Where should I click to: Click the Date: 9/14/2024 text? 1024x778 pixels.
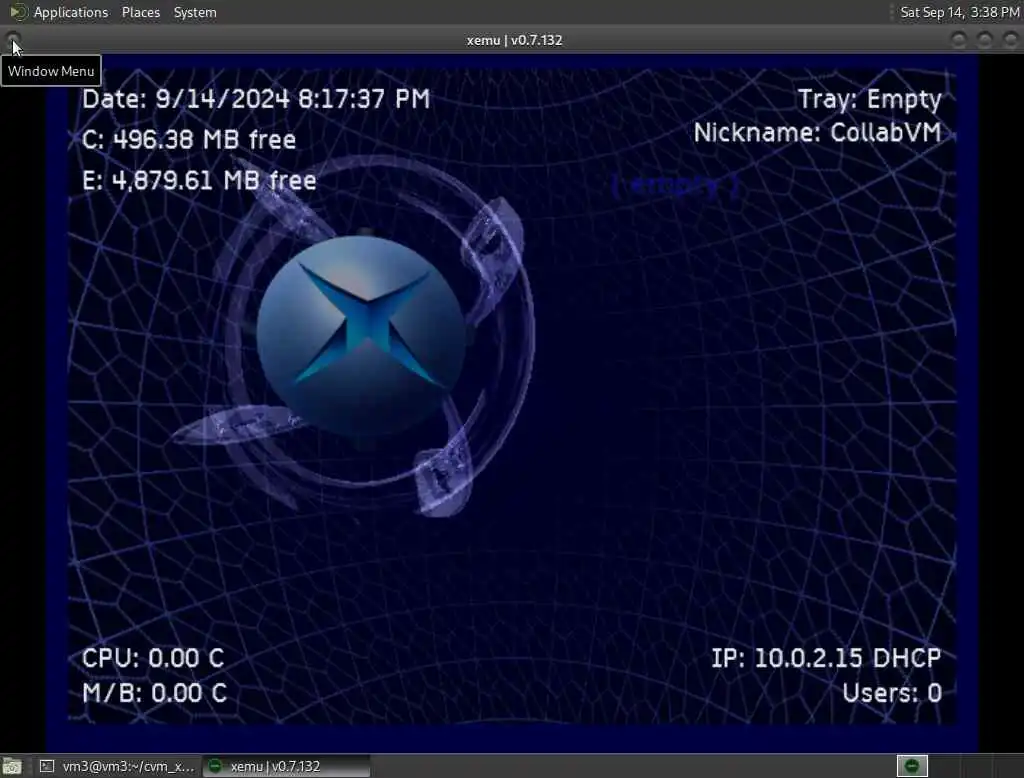256,99
